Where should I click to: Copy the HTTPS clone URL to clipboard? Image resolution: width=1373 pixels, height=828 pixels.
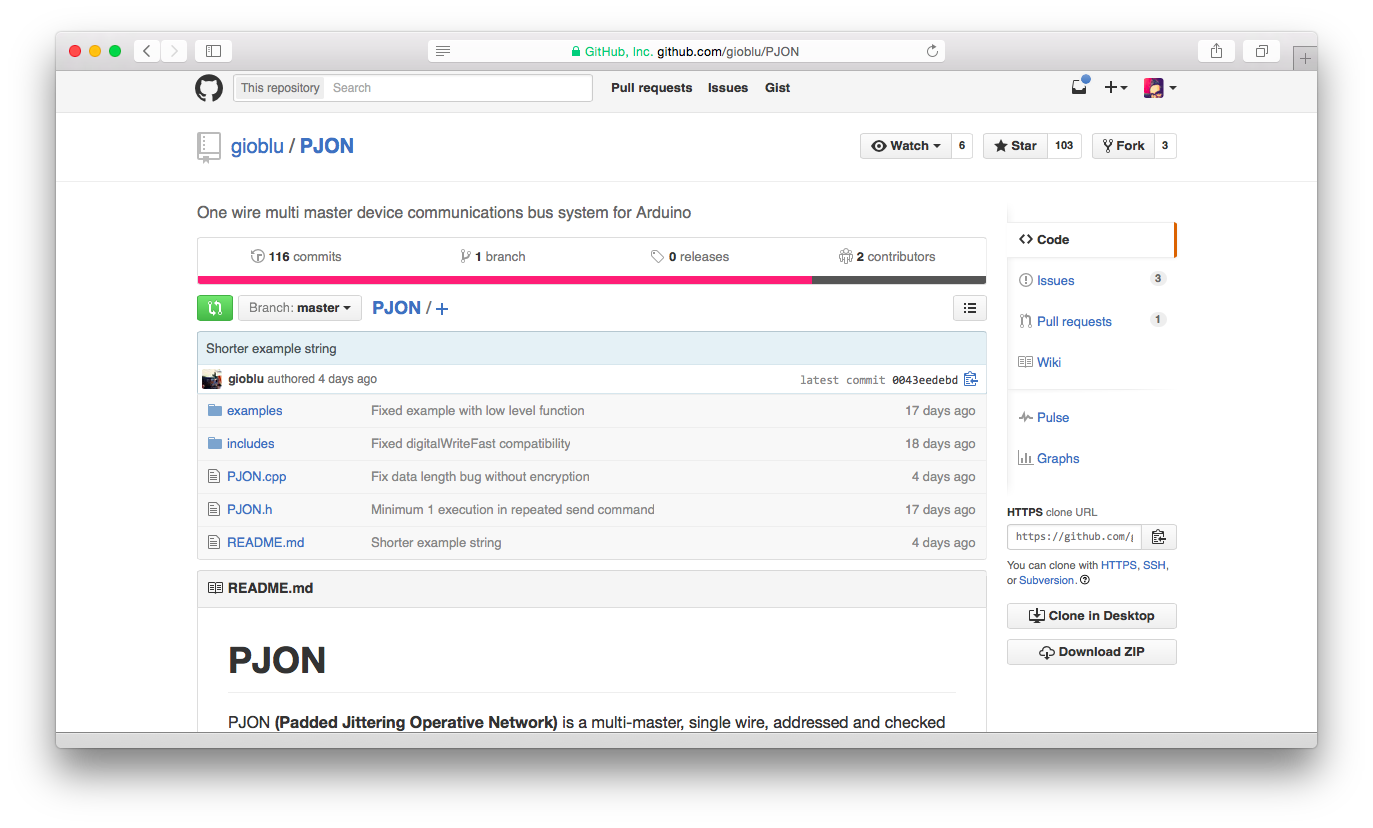tap(1158, 537)
